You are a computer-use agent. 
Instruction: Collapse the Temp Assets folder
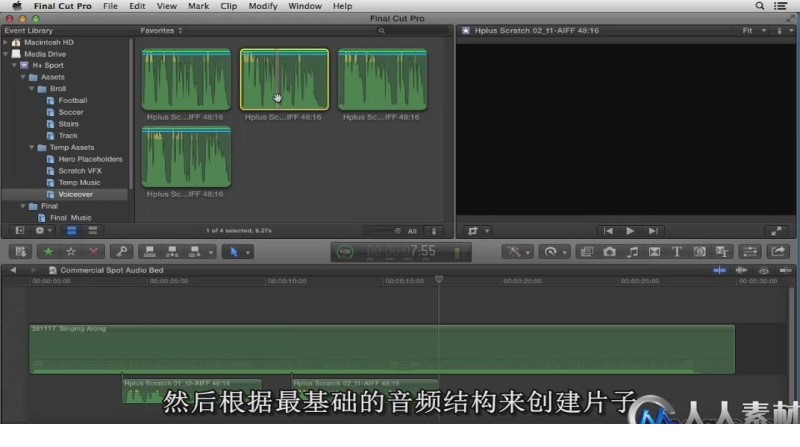(32, 147)
